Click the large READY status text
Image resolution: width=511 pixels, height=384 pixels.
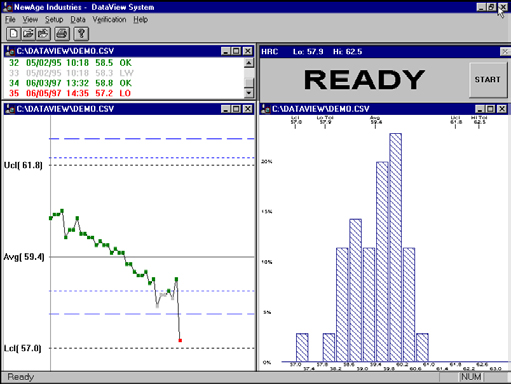coord(364,80)
